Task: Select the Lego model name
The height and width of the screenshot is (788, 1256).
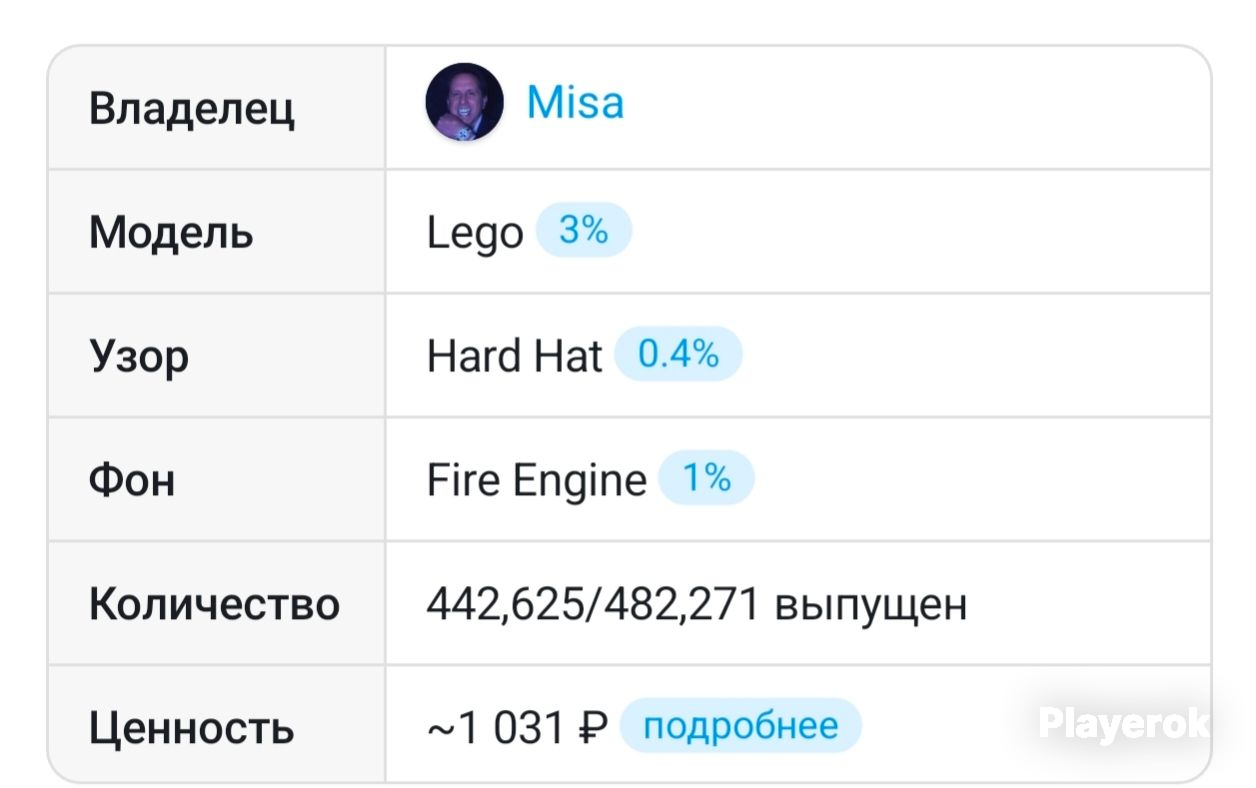Action: coord(475,234)
